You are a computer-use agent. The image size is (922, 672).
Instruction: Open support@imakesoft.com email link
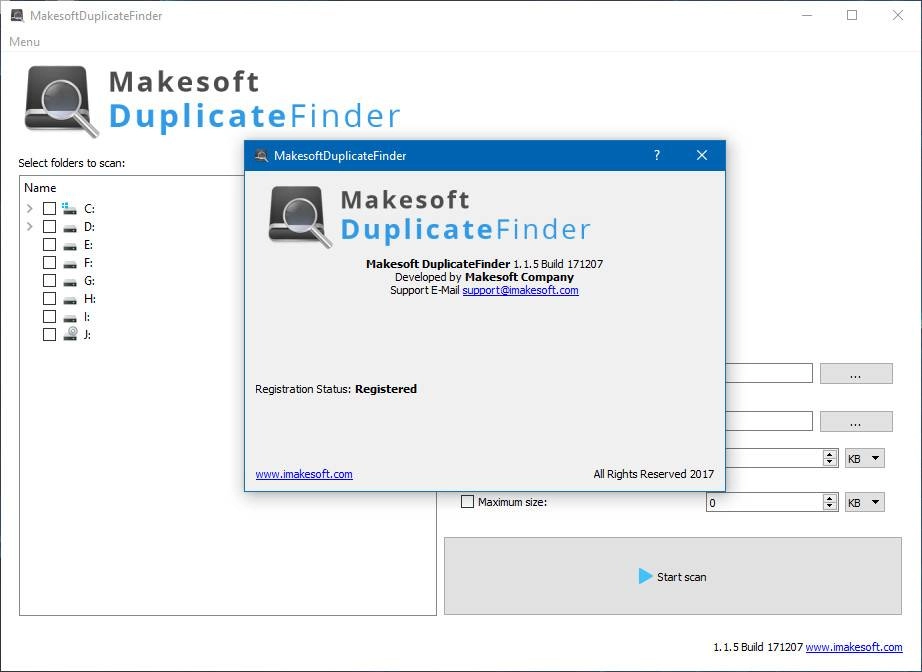(520, 290)
